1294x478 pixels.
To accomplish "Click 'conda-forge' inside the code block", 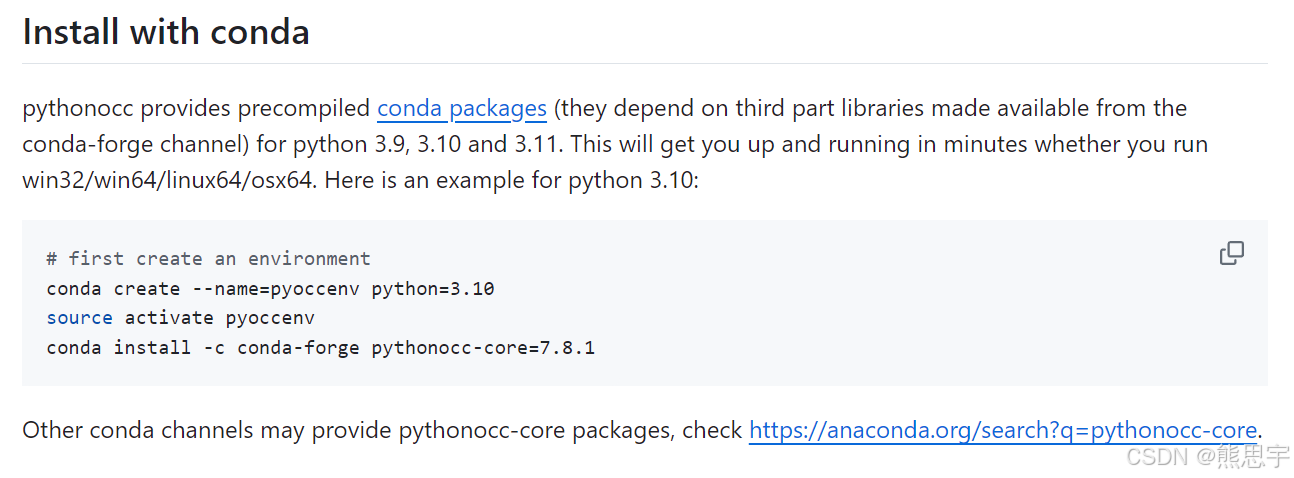I will click(298, 348).
